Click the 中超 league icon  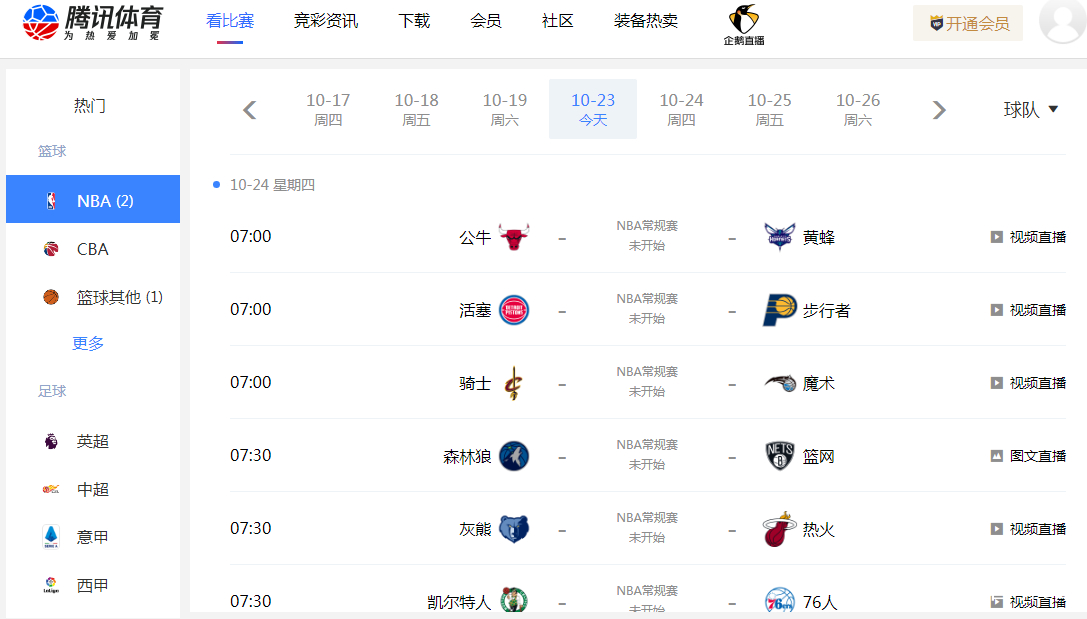click(51, 489)
